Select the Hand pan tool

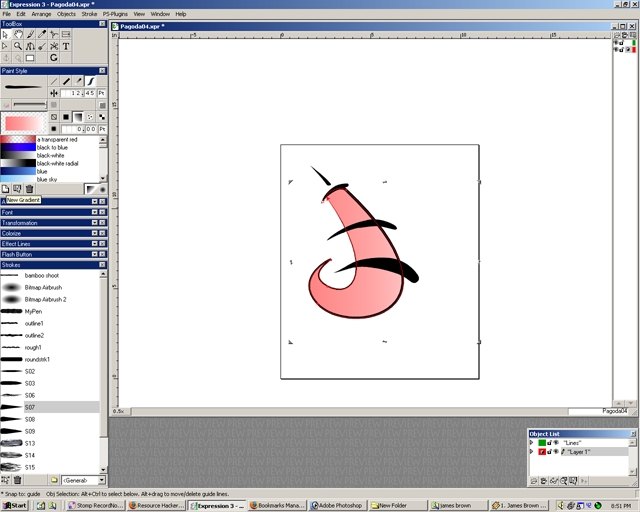coord(18,35)
